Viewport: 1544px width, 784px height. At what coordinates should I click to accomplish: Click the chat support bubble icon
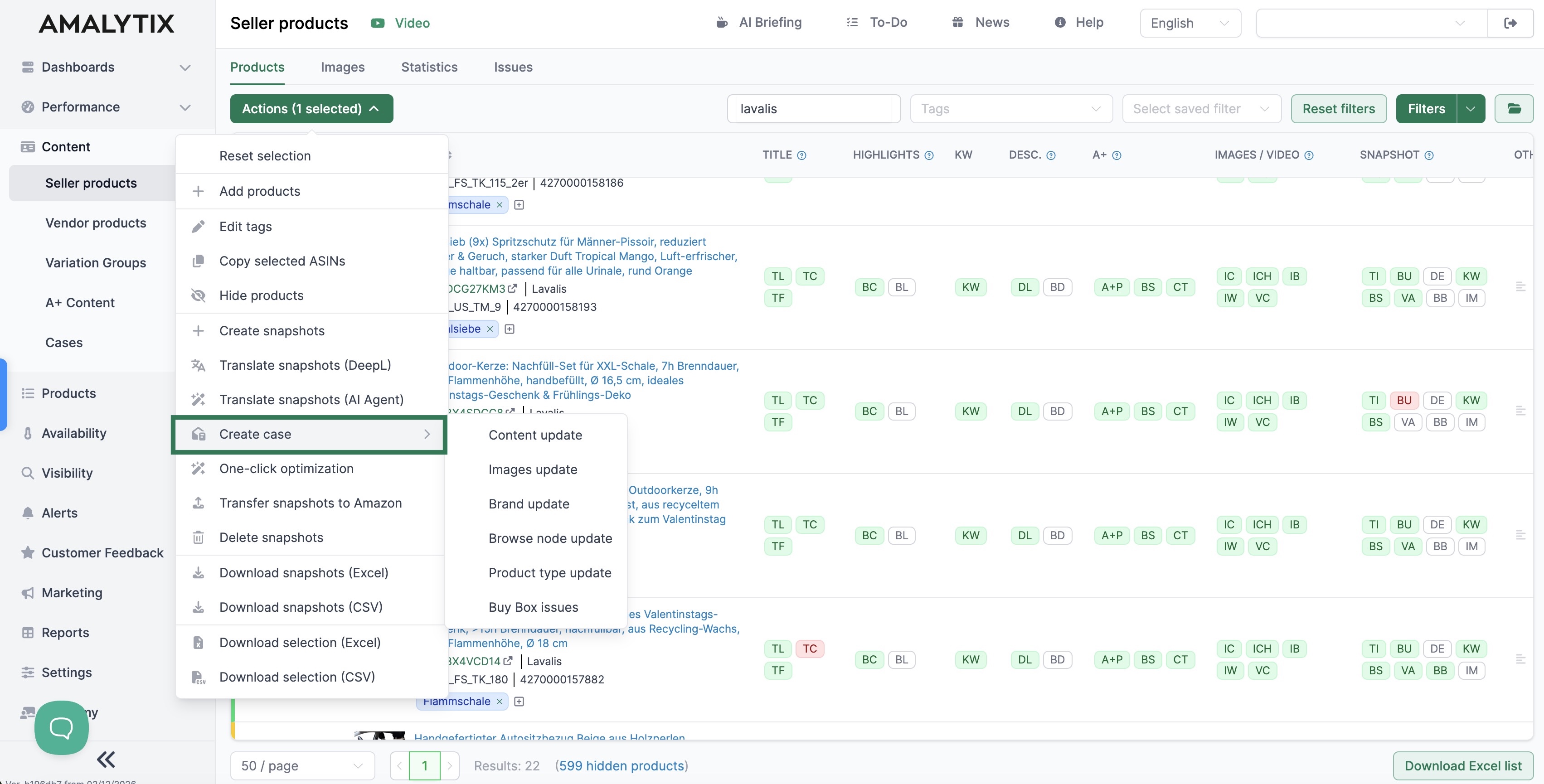[x=61, y=727]
